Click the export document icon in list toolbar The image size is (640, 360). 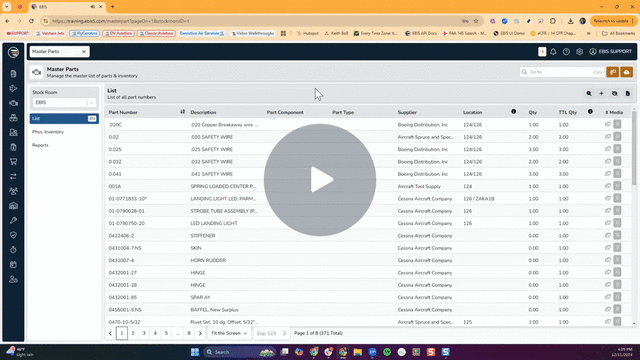(627, 93)
